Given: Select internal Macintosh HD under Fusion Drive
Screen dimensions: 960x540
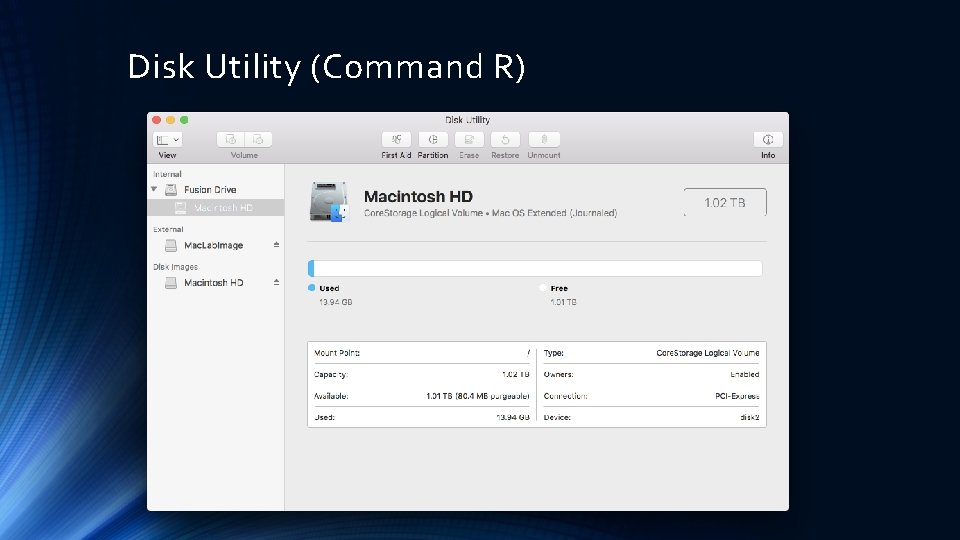Looking at the screenshot, I should 216,208.
